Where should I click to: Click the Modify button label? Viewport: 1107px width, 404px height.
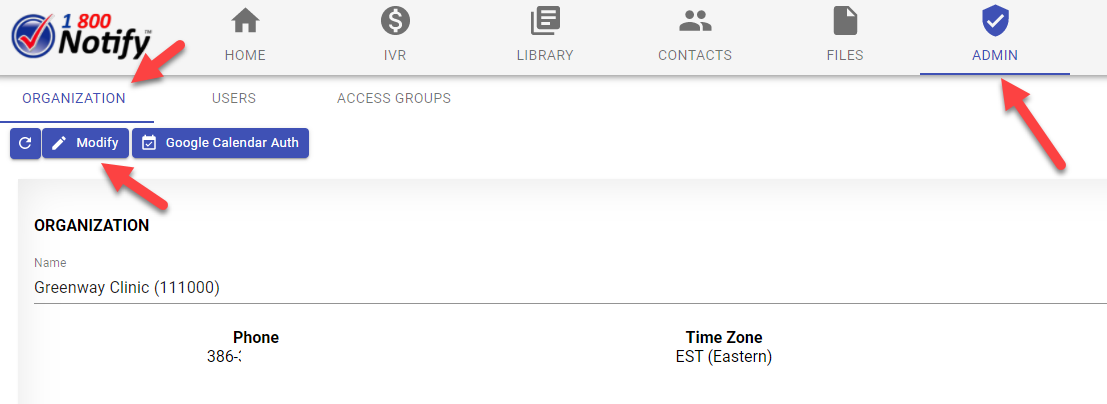[97, 143]
